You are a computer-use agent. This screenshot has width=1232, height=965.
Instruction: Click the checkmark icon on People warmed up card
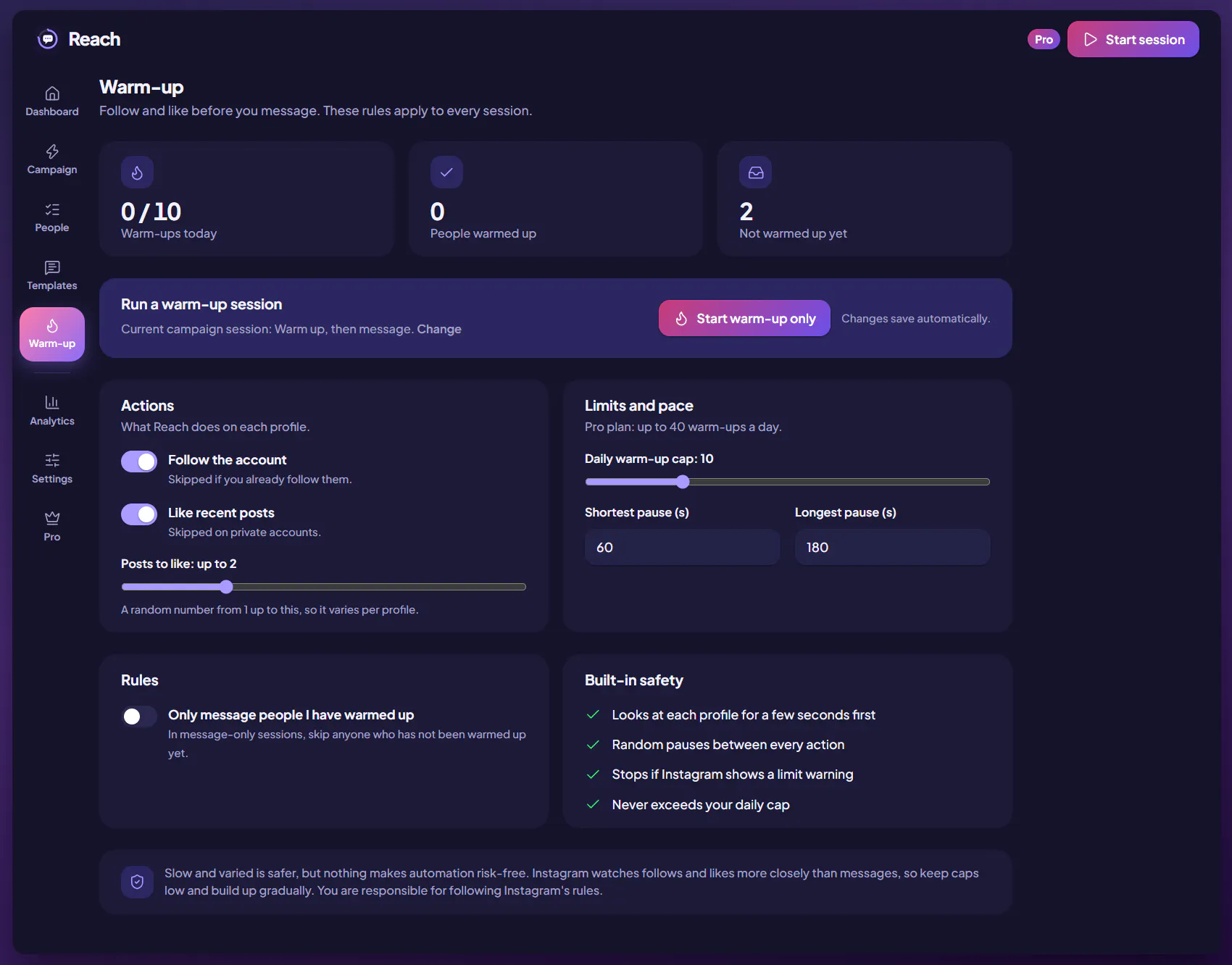446,172
